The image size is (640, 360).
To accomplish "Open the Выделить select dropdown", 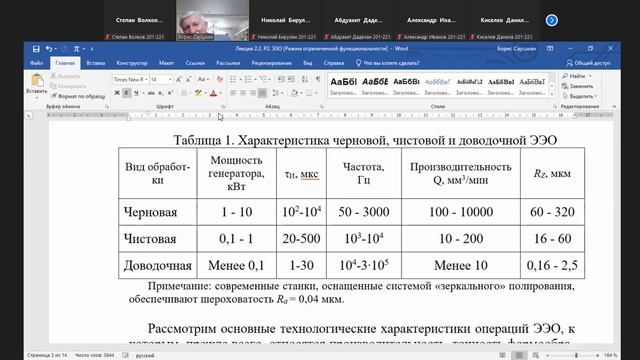I will click(x=580, y=96).
